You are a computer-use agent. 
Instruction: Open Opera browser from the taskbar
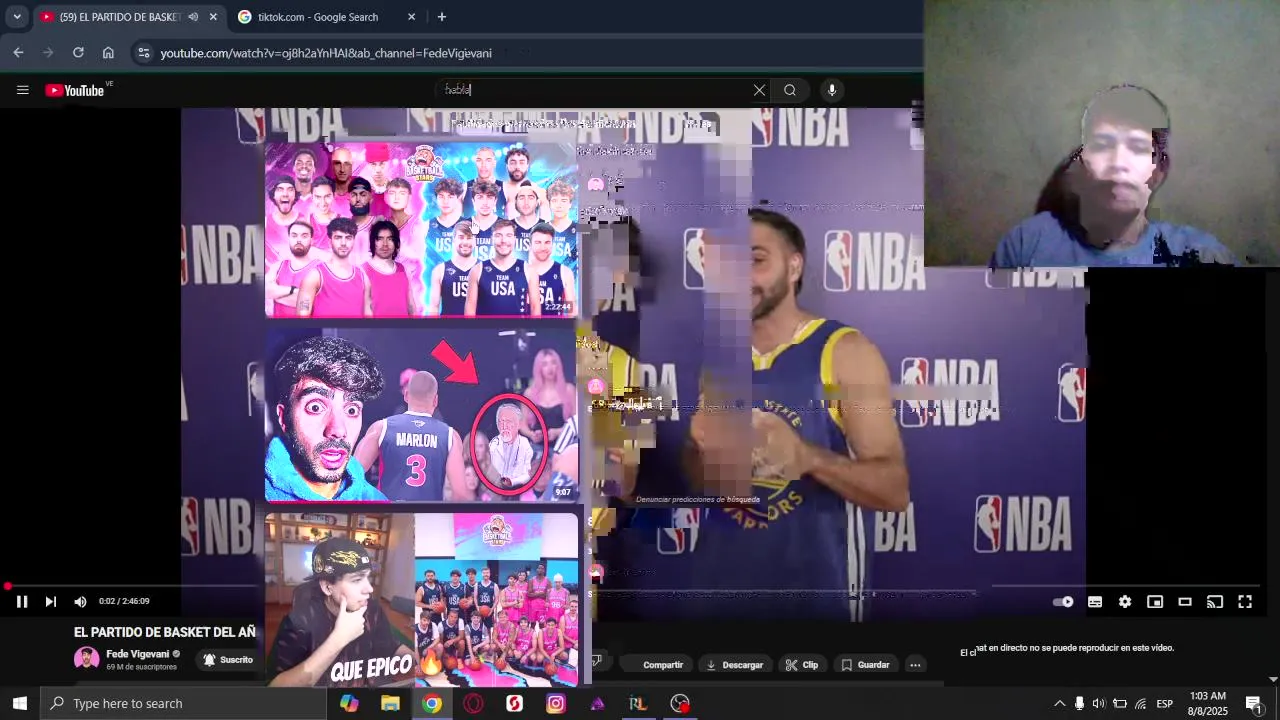pyautogui.click(x=473, y=703)
